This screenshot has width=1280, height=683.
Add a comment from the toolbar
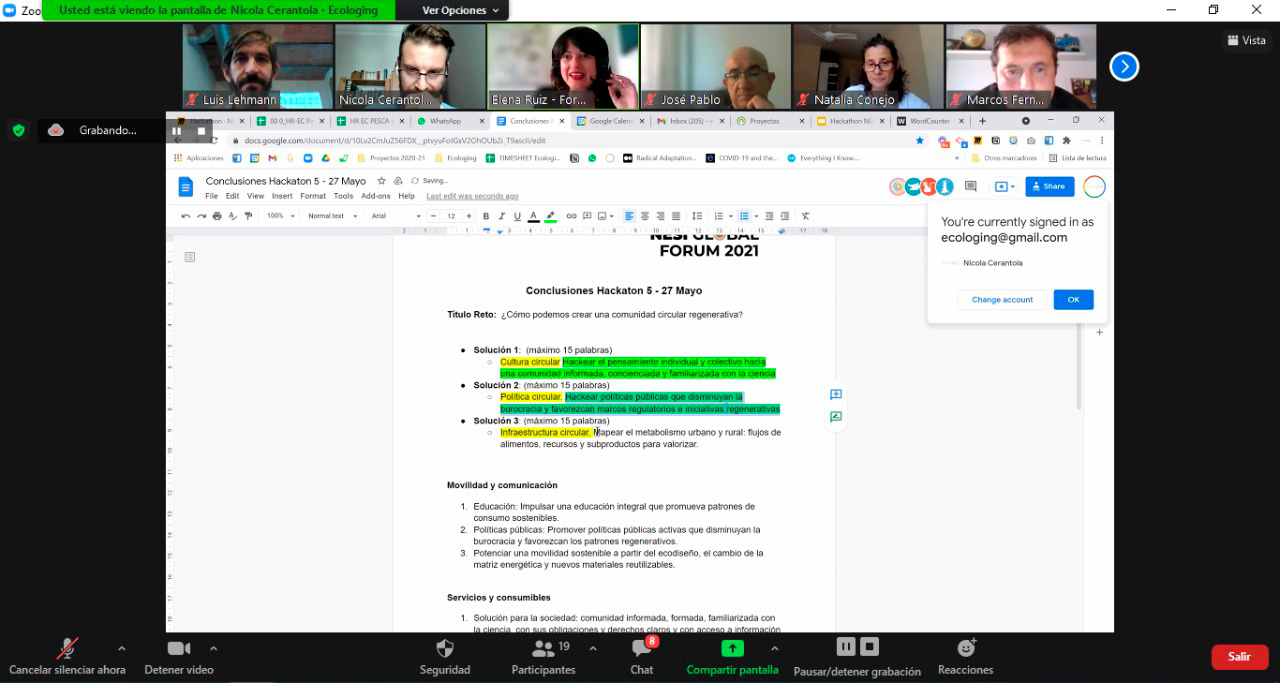pos(587,216)
